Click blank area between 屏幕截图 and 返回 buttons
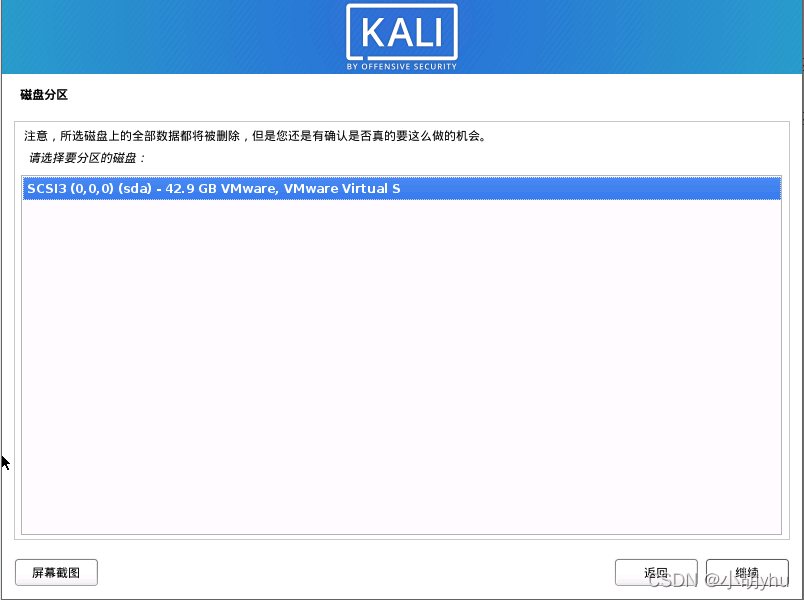The width and height of the screenshot is (804, 600). coord(356,572)
